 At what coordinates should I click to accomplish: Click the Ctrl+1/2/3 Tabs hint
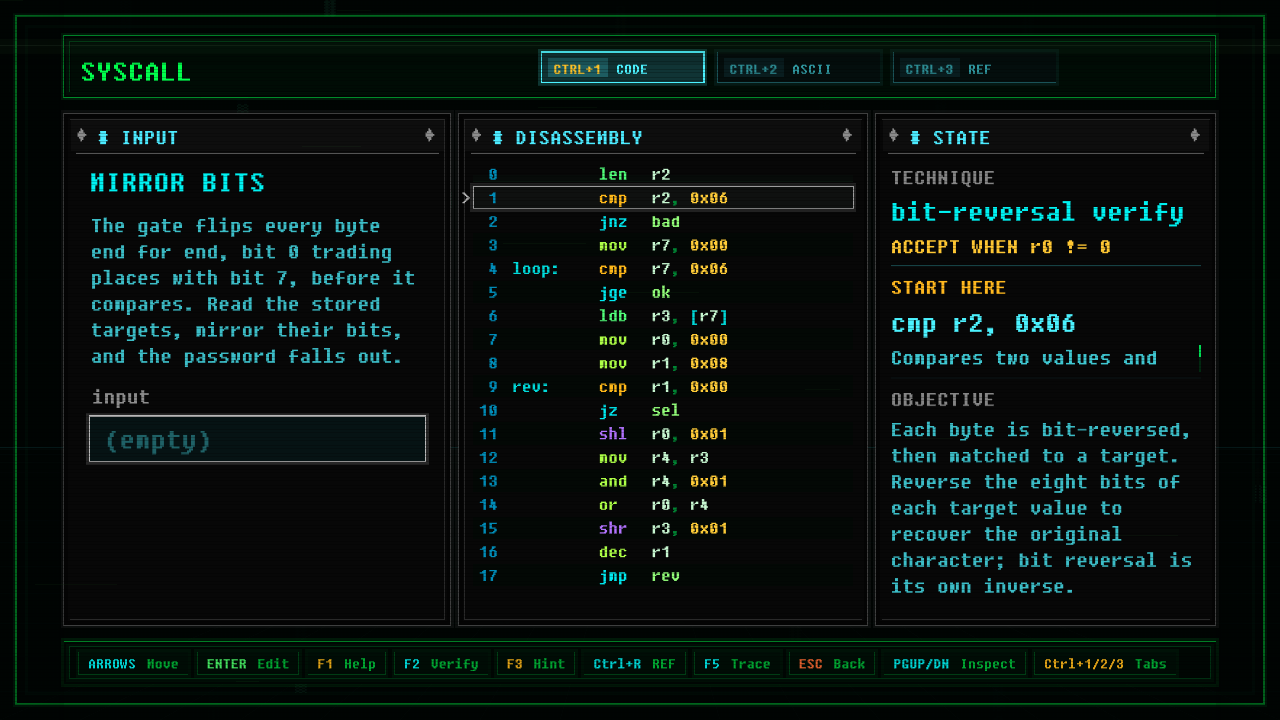point(1105,664)
